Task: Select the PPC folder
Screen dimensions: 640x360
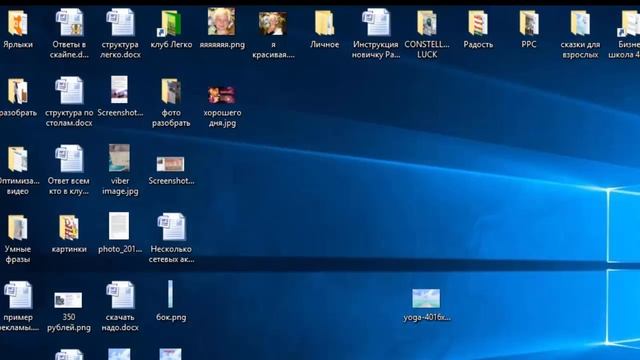Action: click(529, 23)
